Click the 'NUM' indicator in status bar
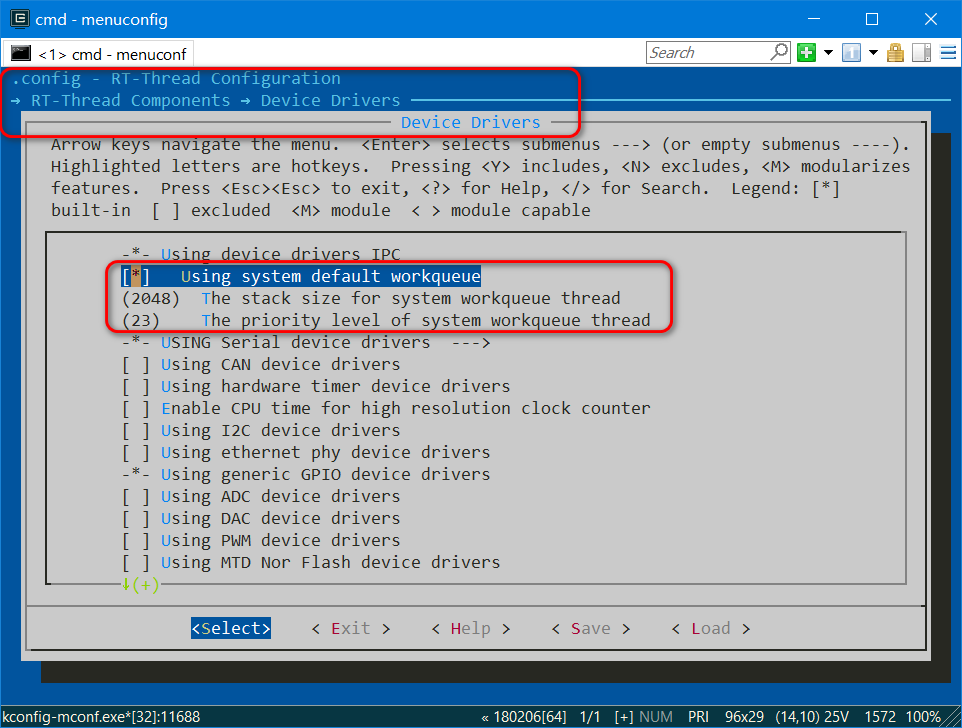The width and height of the screenshot is (962, 728). click(x=656, y=716)
